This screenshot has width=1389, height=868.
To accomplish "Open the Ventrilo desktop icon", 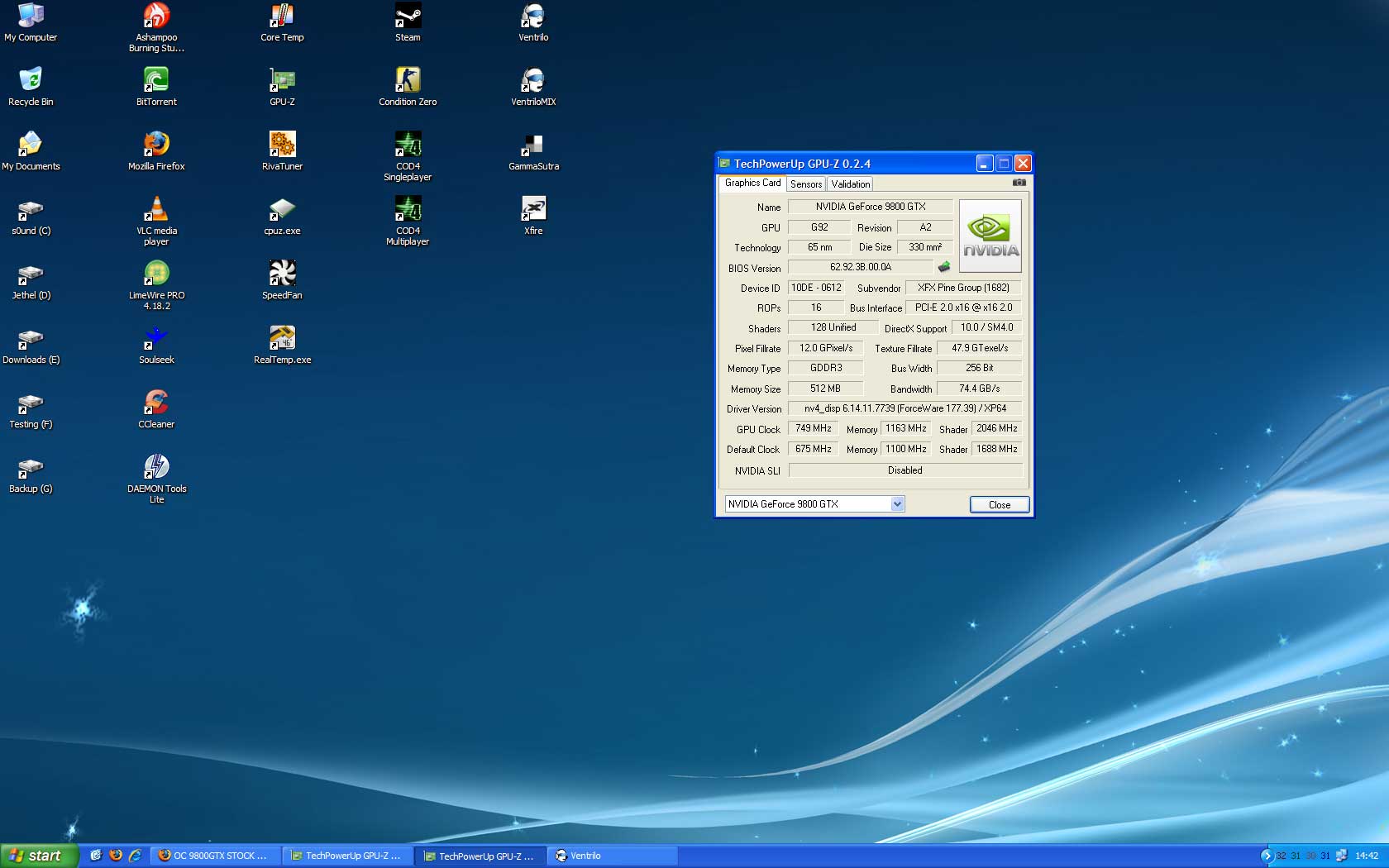I will (x=533, y=22).
